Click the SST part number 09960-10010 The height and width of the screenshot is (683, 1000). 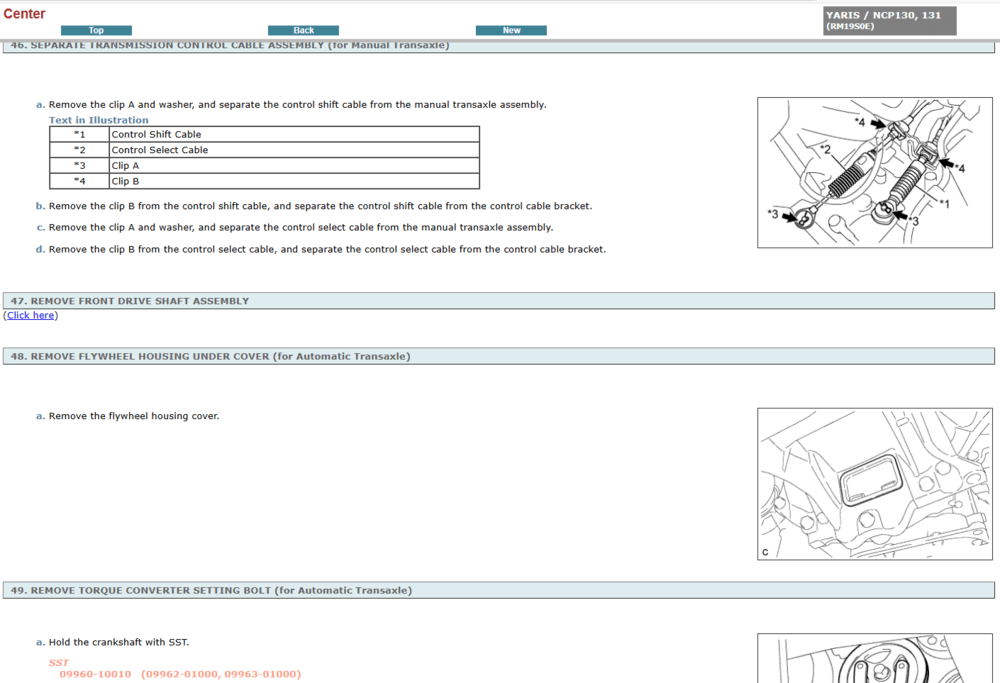(95, 674)
